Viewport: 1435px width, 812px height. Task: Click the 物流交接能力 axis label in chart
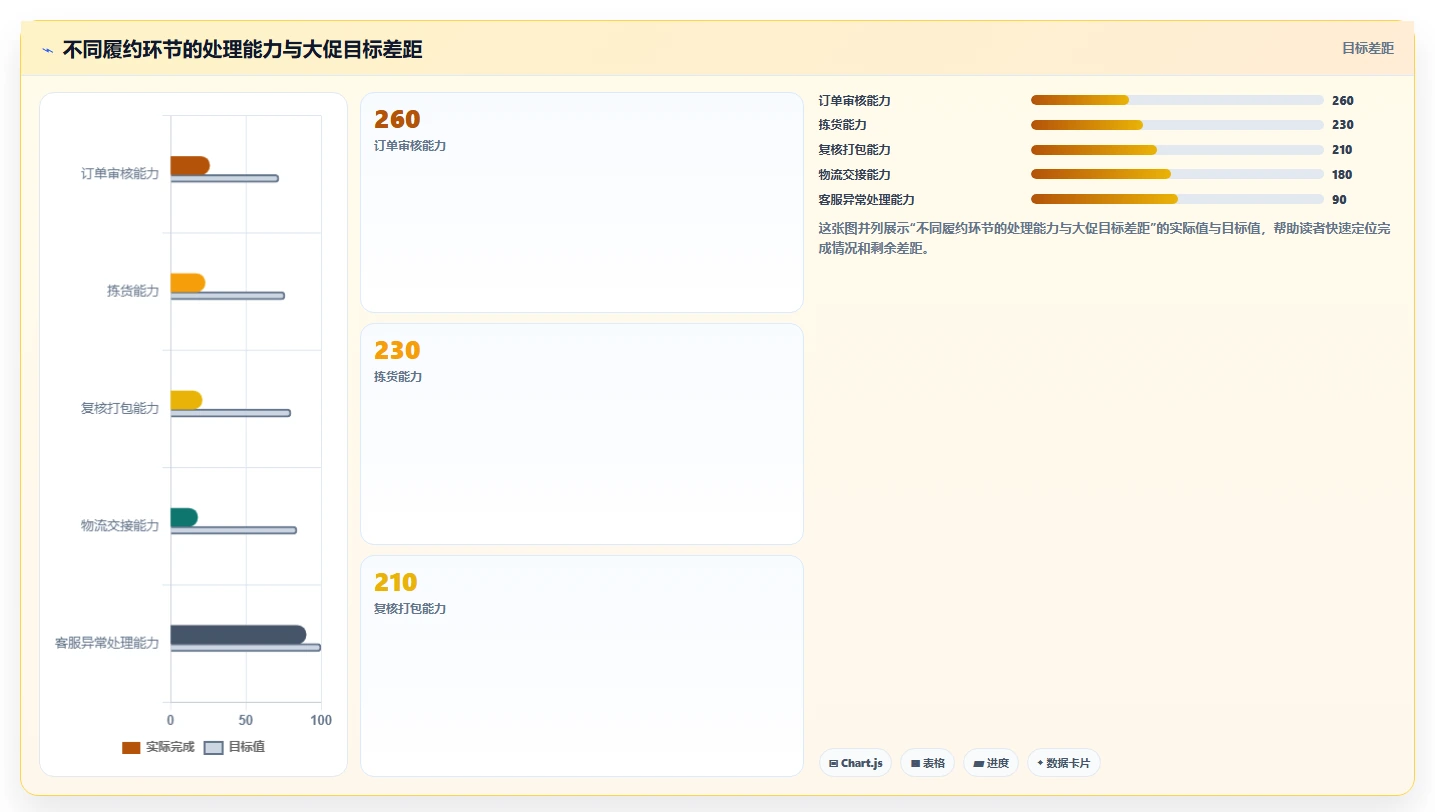[x=120, y=525]
